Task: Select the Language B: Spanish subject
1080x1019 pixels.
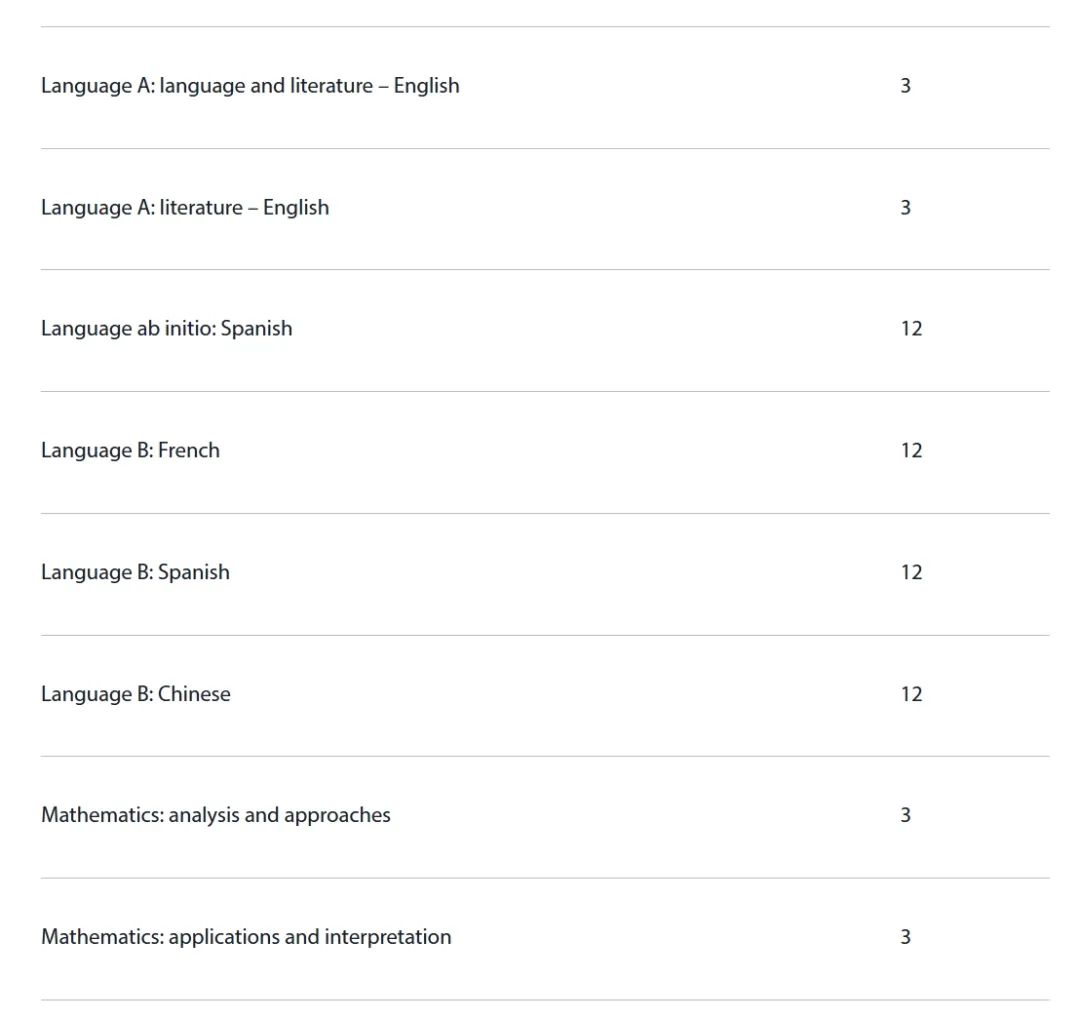Action: tap(135, 572)
